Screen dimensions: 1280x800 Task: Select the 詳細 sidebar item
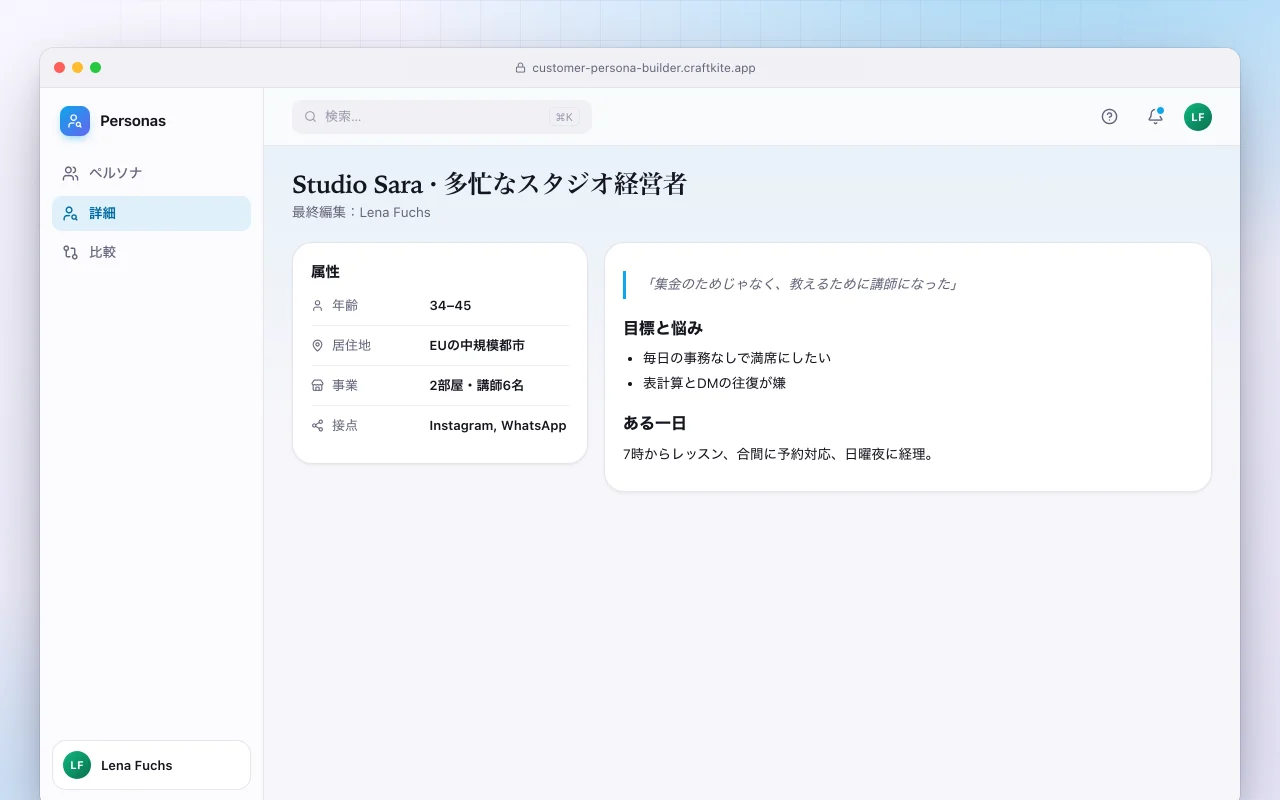(x=151, y=213)
